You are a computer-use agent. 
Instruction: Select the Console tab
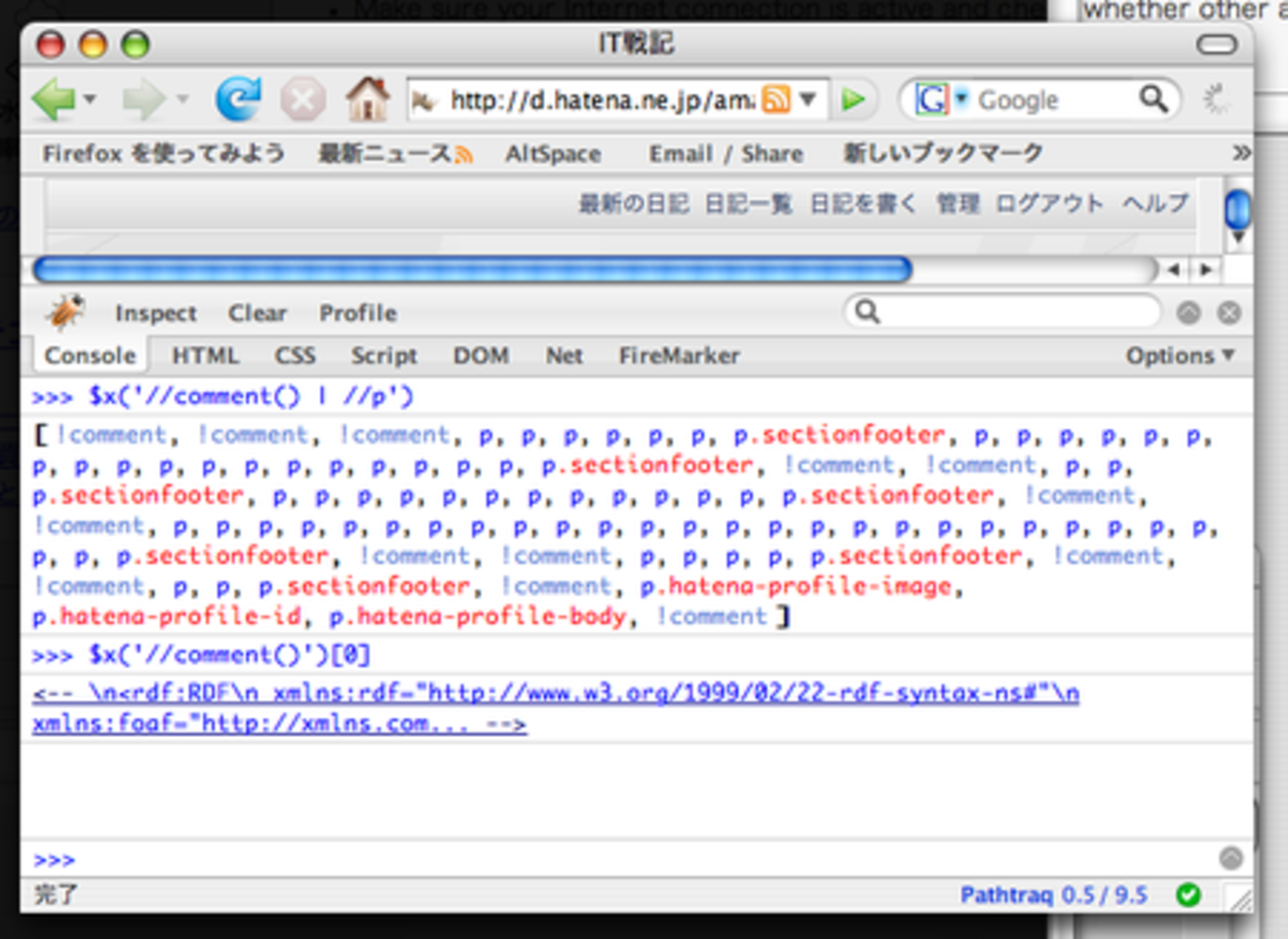(x=89, y=356)
